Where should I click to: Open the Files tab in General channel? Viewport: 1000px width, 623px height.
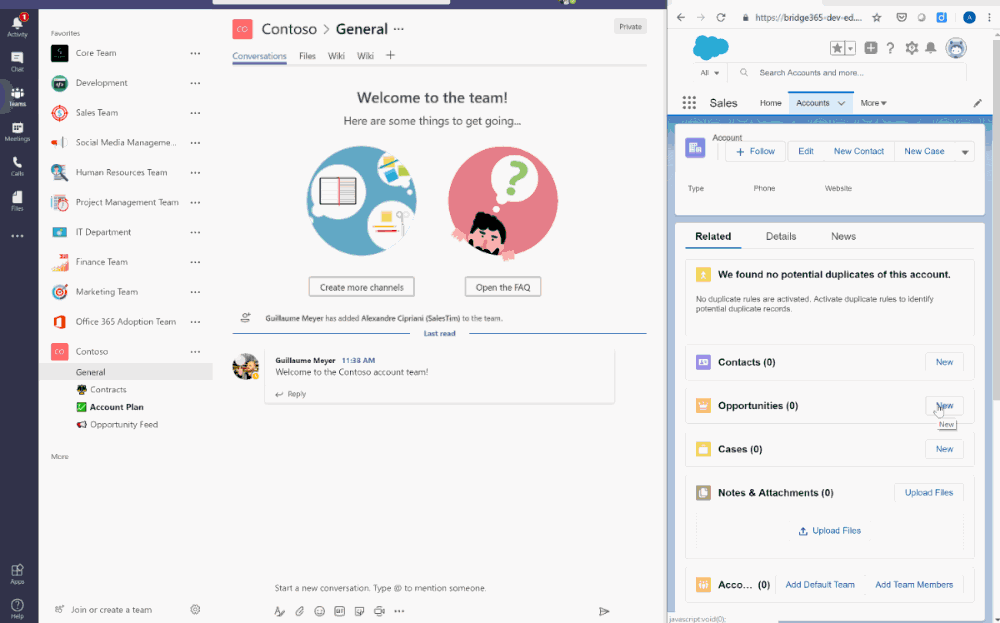[307, 56]
